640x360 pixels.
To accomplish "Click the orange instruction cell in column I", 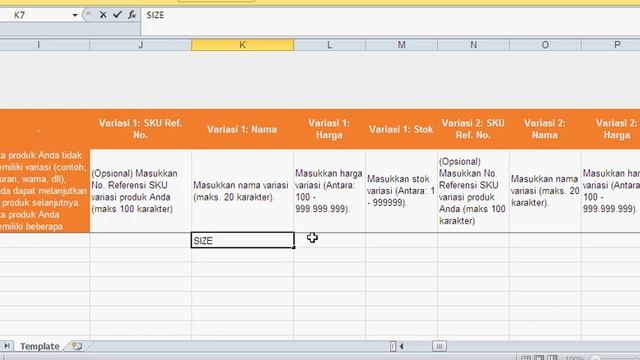I will [44, 191].
